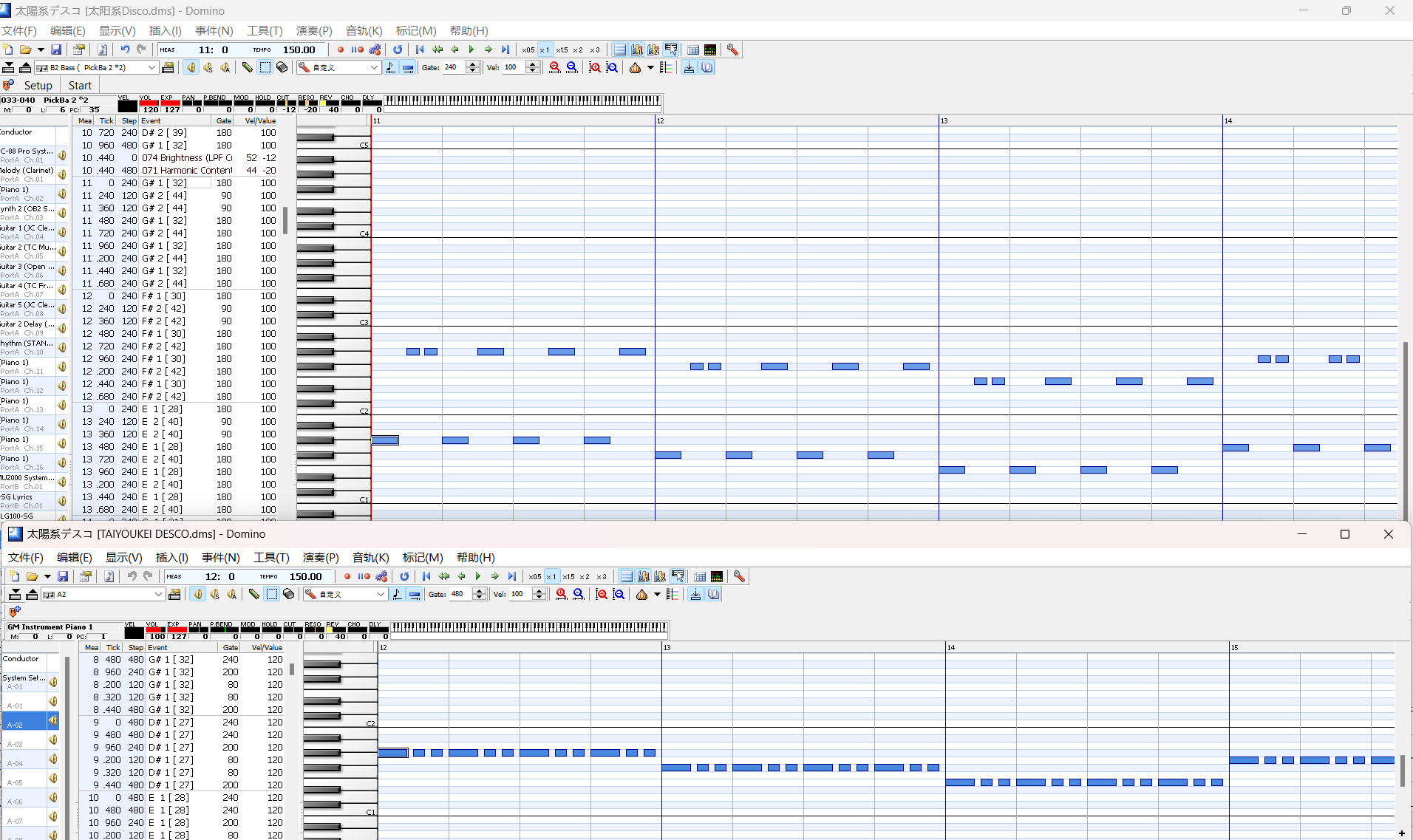Viewport: 1413px width, 840px height.
Task: Undo last action in top Domino window
Action: pyautogui.click(x=125, y=49)
